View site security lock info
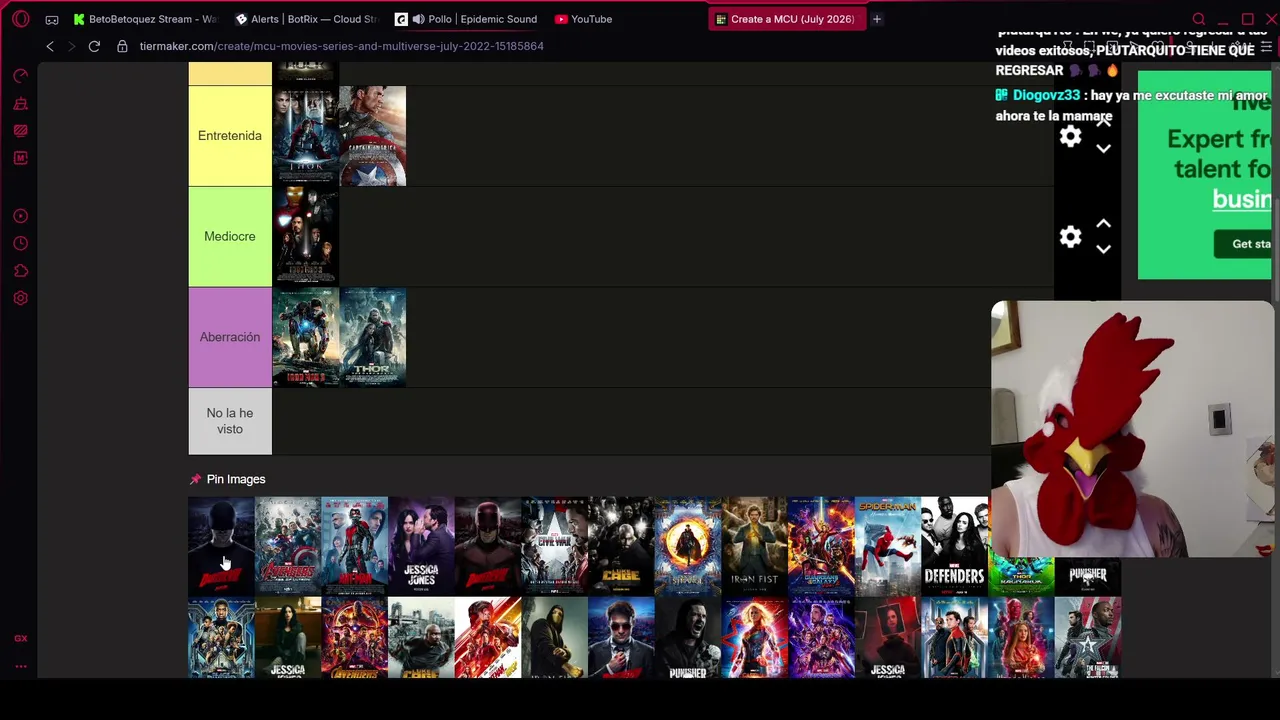 (122, 46)
